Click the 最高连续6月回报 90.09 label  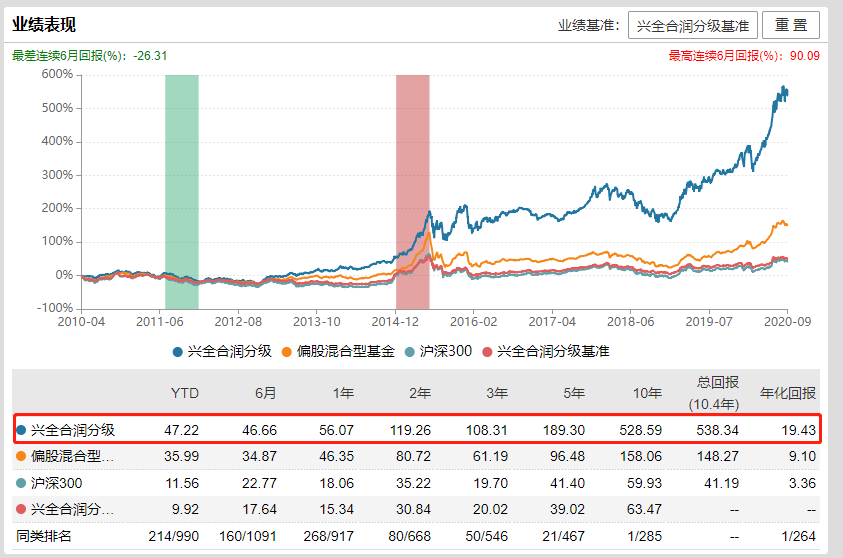coord(744,56)
